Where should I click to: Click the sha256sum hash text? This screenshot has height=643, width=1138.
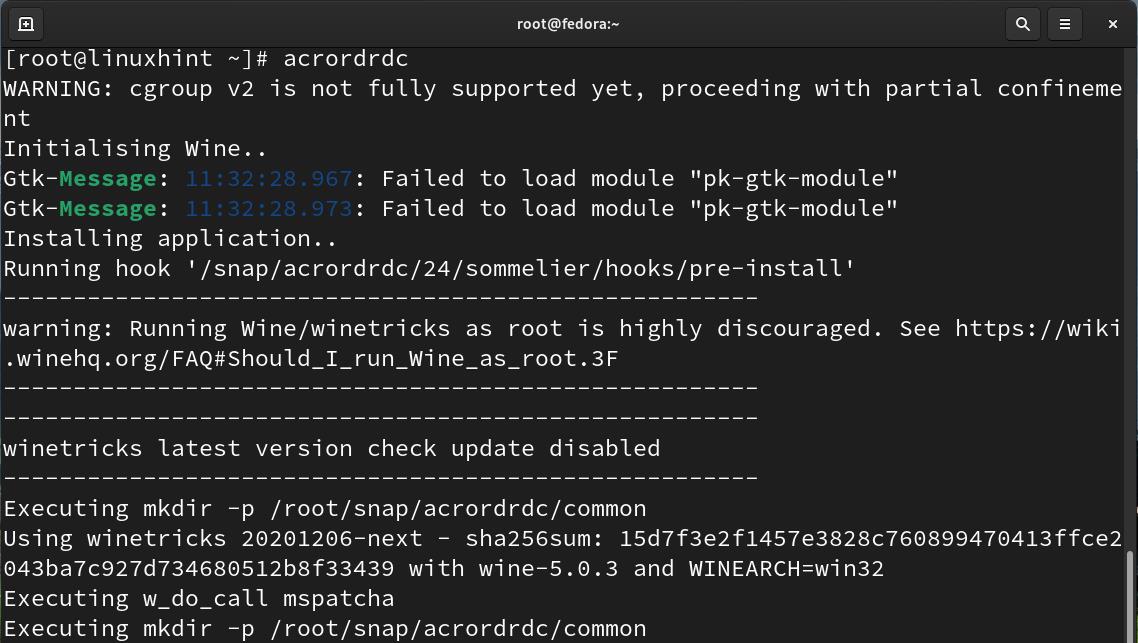click(x=870, y=538)
